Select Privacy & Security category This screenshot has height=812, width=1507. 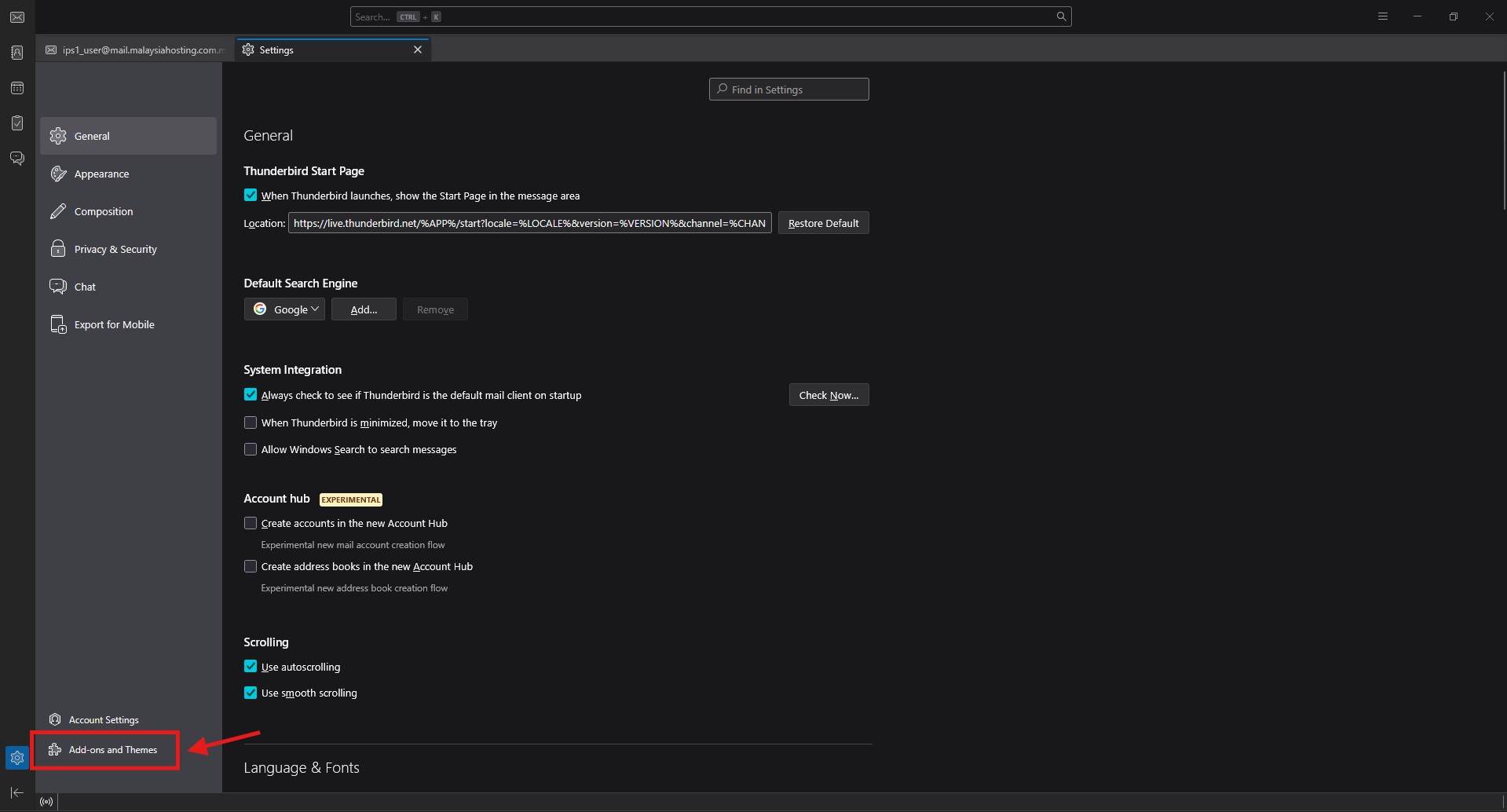coord(115,249)
